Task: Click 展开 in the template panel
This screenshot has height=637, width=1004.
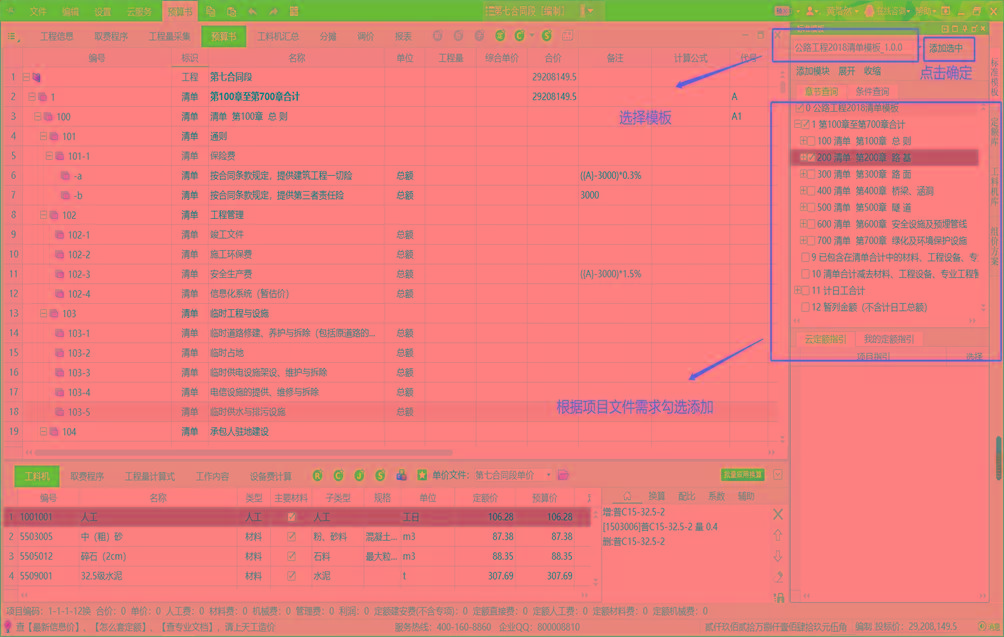Action: click(846, 71)
